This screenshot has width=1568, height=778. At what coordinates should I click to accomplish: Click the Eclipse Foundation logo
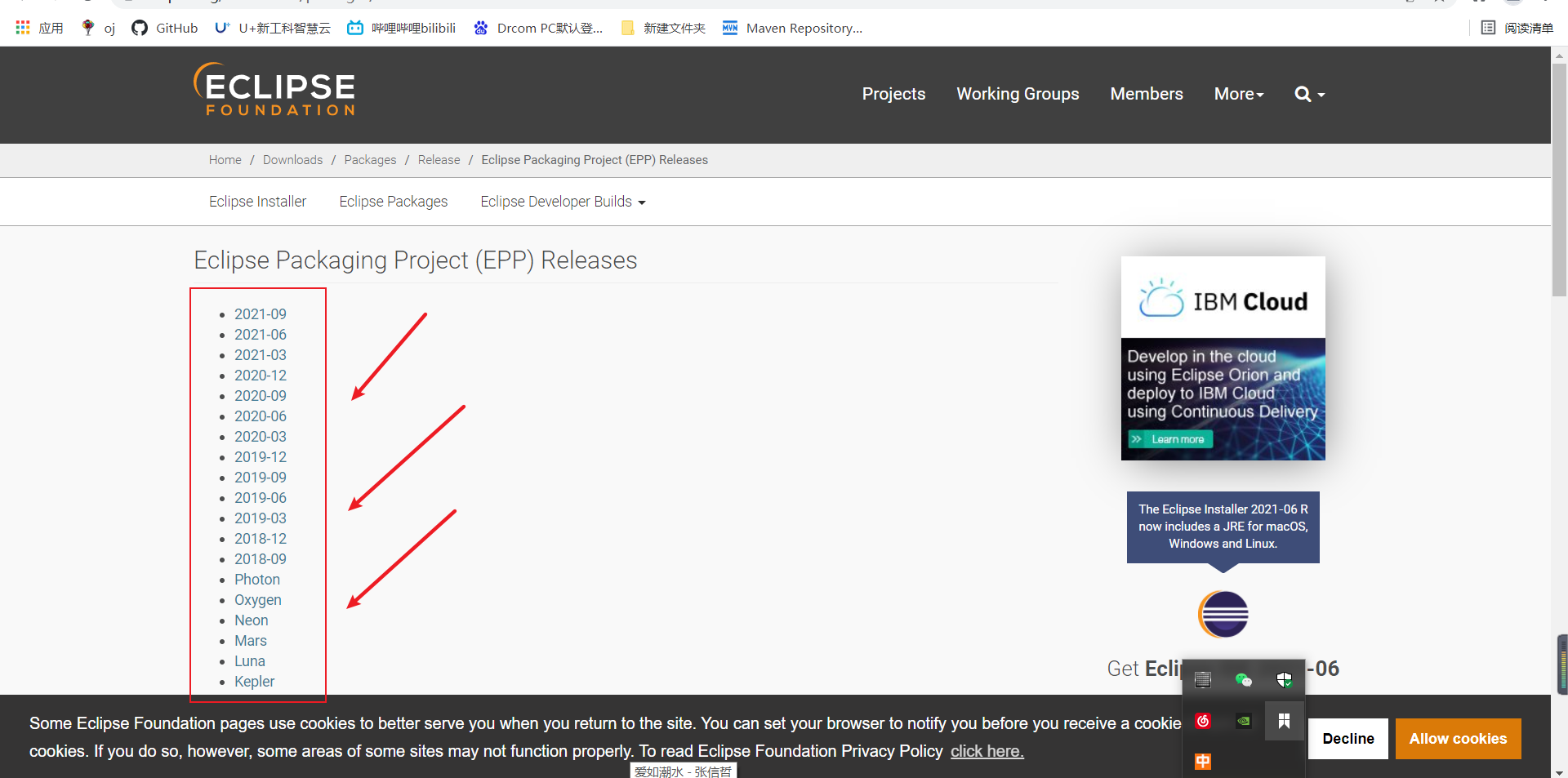(x=274, y=90)
